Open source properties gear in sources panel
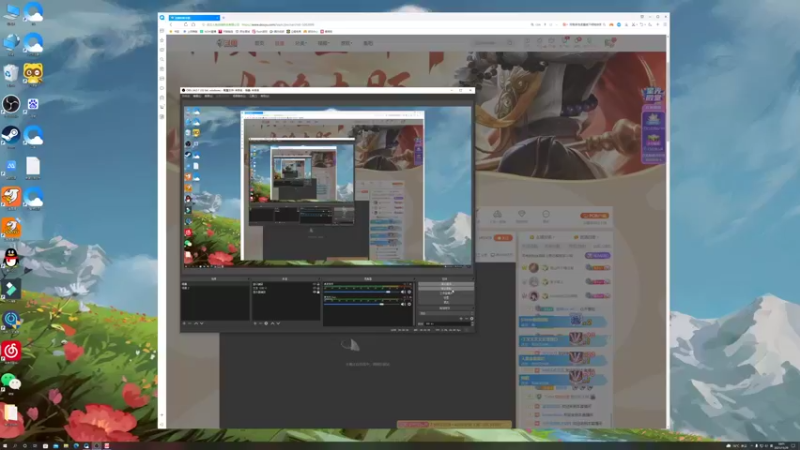This screenshot has height=450, width=800. [266, 323]
